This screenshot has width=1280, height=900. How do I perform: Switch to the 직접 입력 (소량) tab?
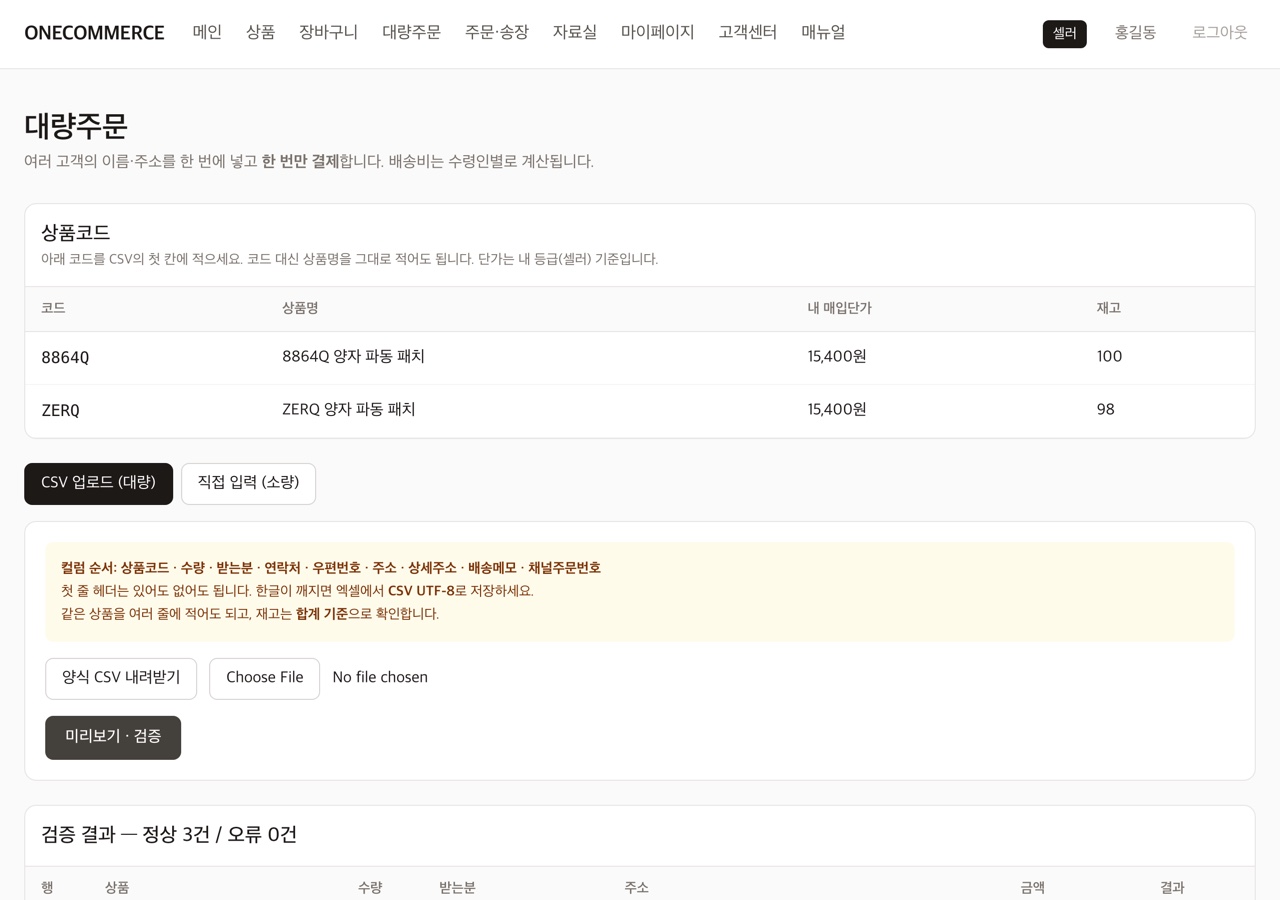point(248,483)
